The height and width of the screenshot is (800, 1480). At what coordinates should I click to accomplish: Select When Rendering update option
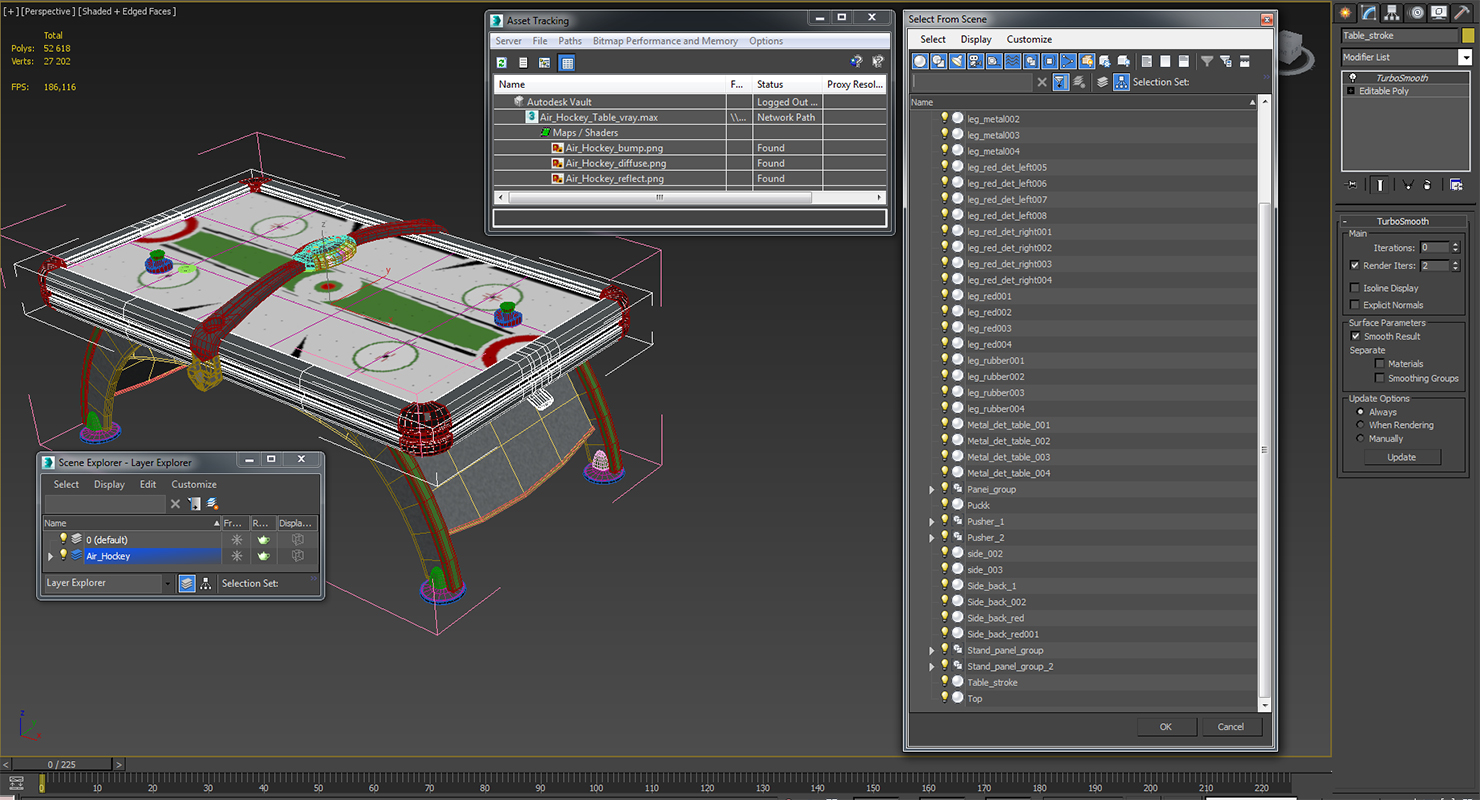pos(1360,425)
